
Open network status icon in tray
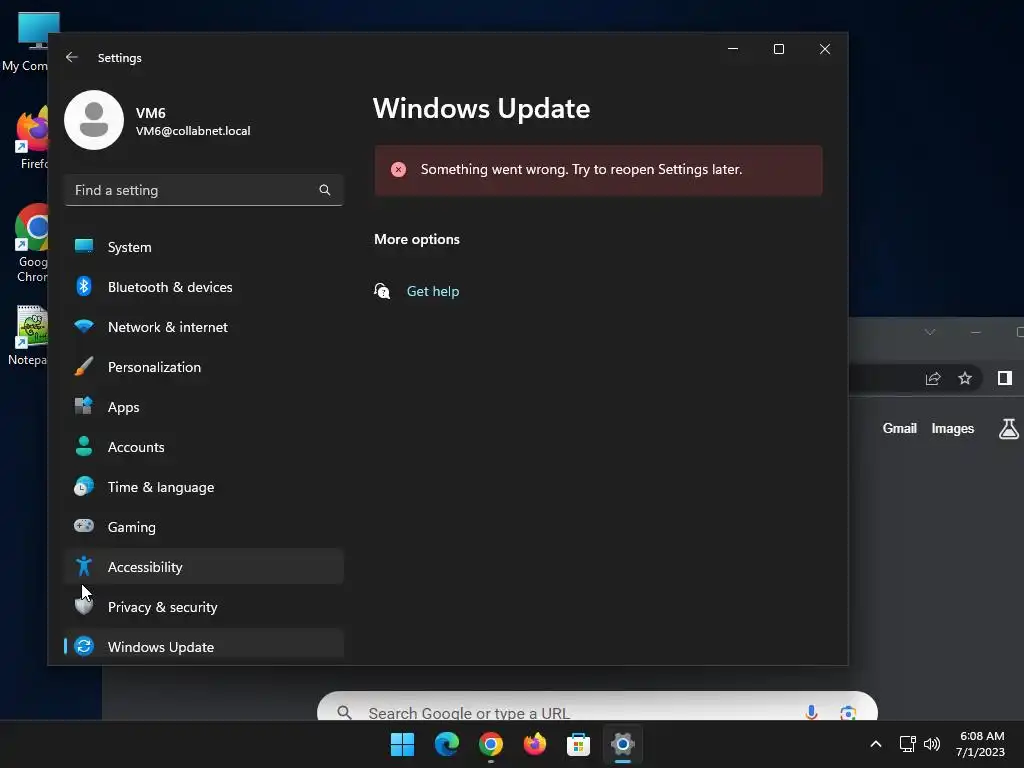(x=907, y=744)
